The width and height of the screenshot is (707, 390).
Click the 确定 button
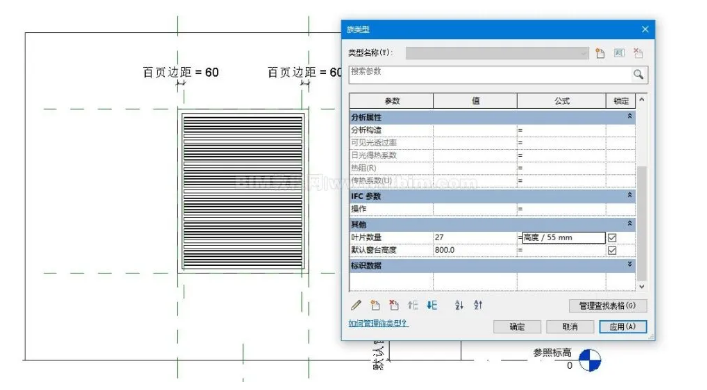pyautogui.click(x=517, y=327)
